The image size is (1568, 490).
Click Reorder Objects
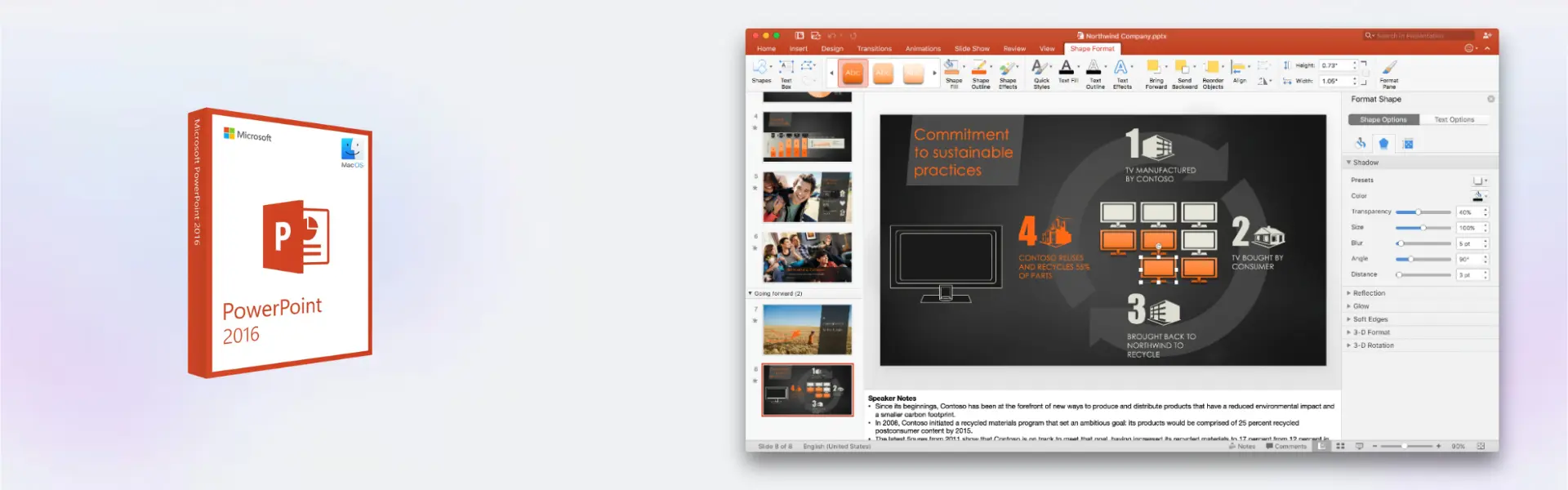pyautogui.click(x=1213, y=73)
